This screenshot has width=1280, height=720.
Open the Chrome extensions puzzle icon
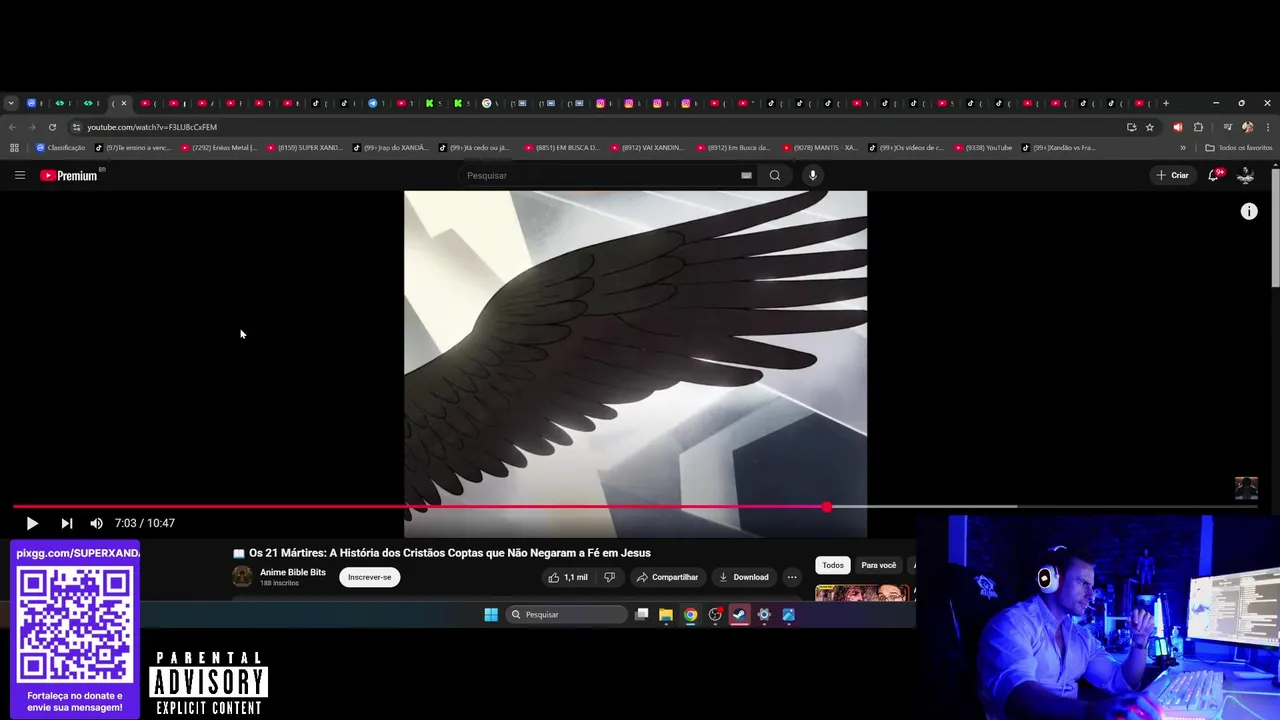click(1198, 127)
